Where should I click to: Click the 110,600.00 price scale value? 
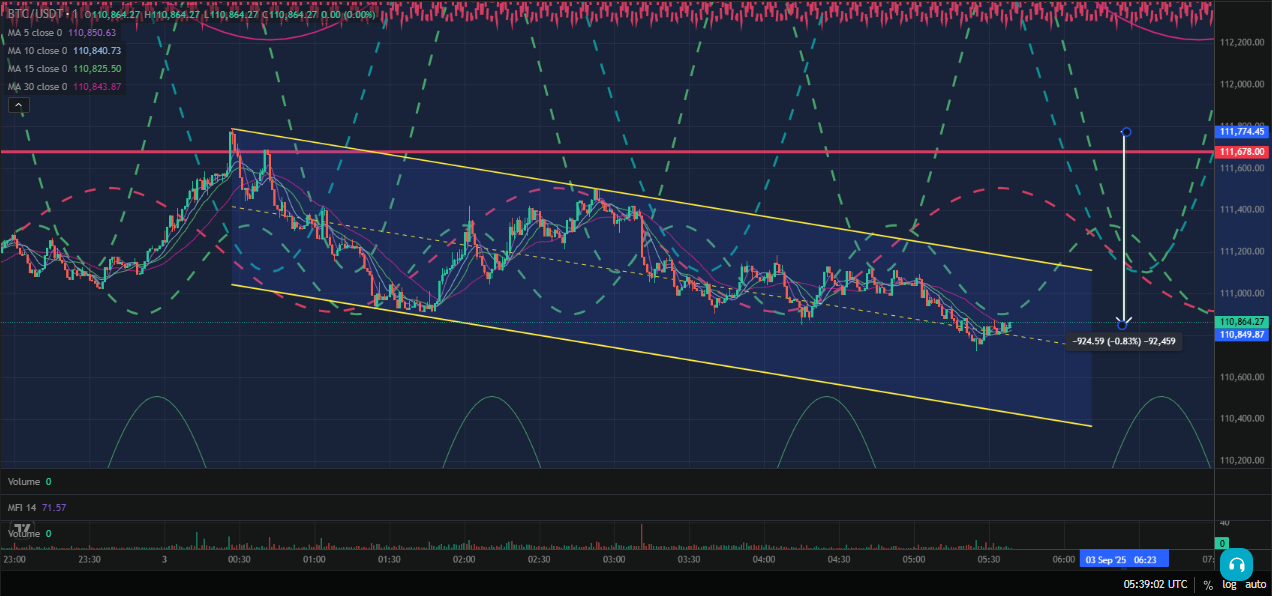tap(1243, 377)
